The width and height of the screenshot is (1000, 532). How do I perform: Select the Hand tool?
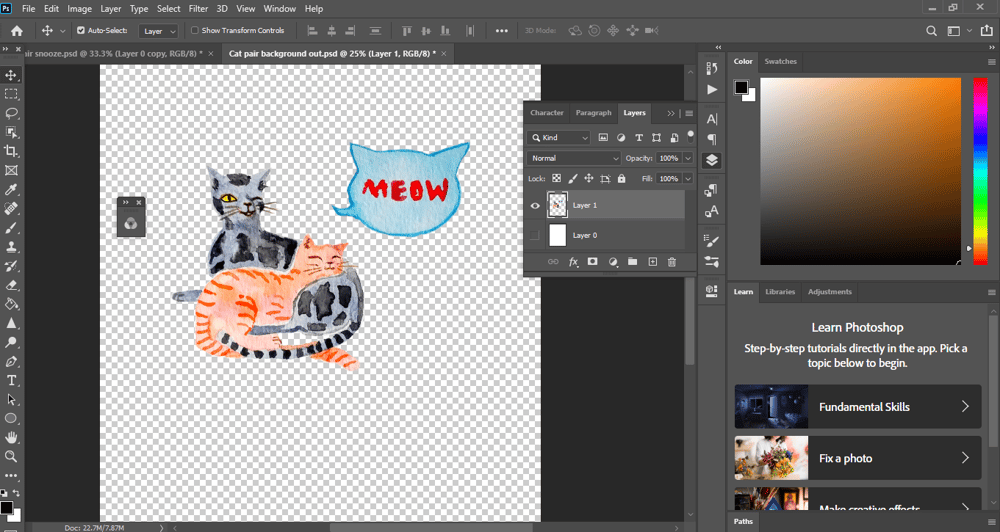[11, 438]
